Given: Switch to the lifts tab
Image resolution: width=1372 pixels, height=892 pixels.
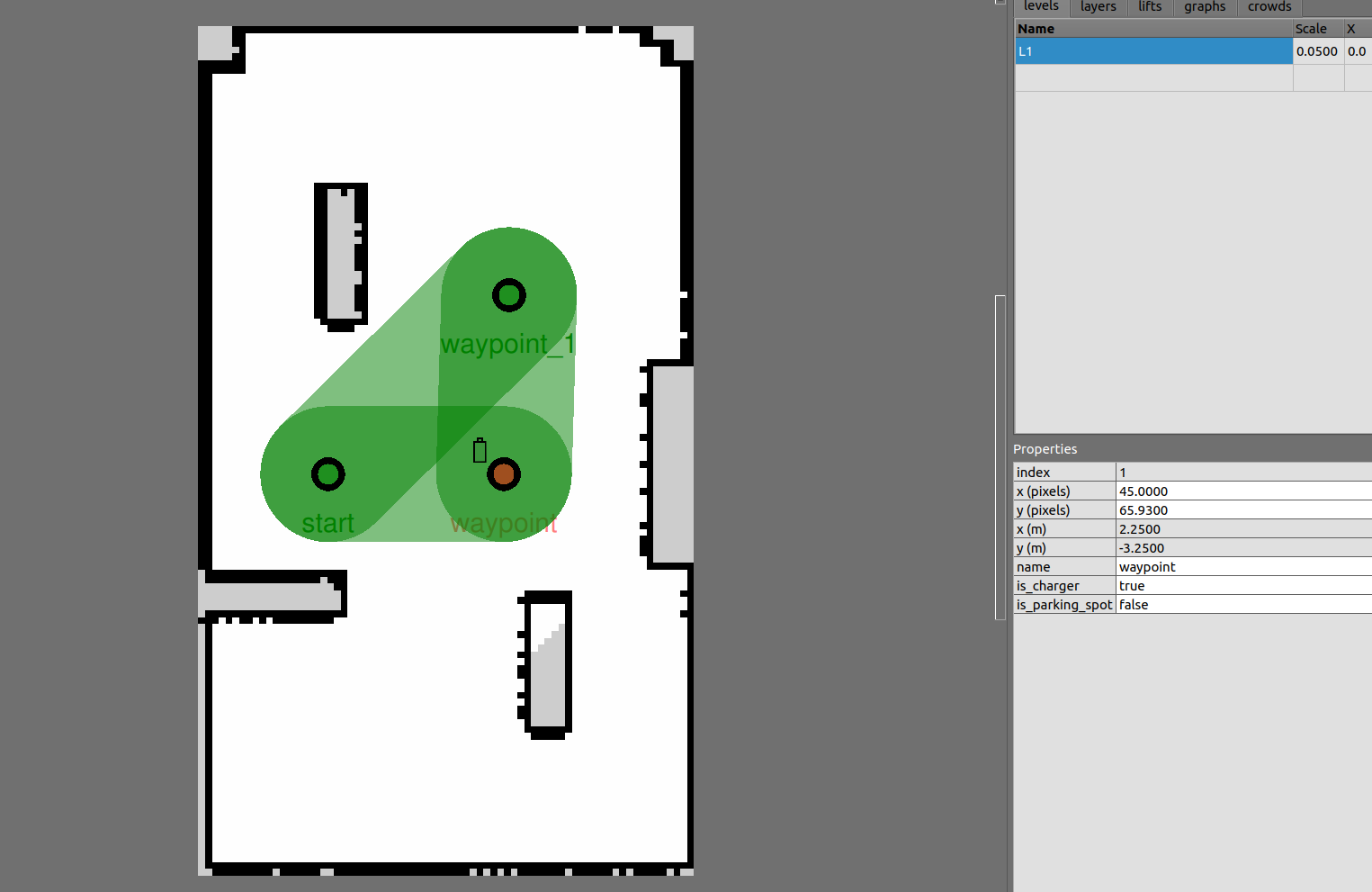Looking at the screenshot, I should (1150, 7).
